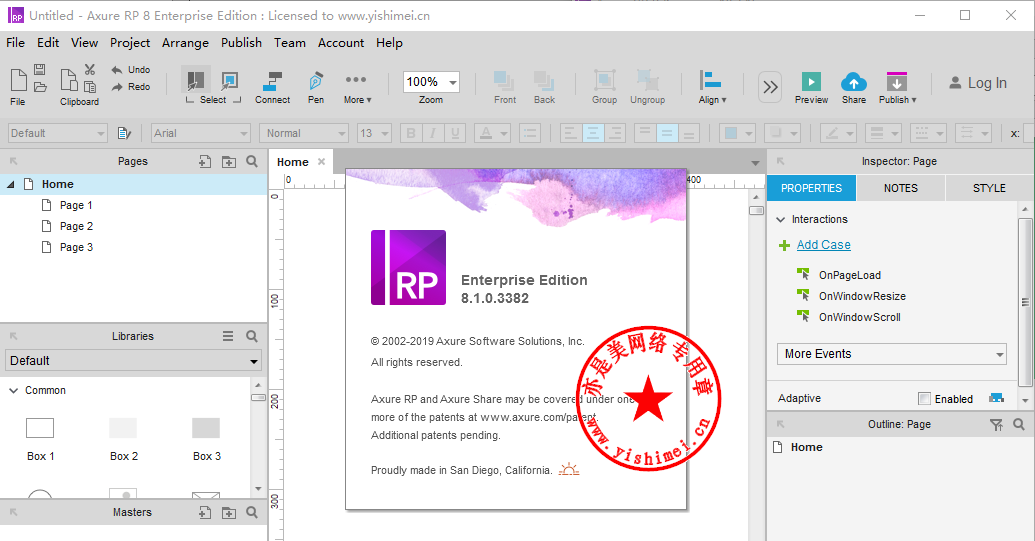
Task: Click Add Page icon in Pages panel
Action: coord(205,162)
